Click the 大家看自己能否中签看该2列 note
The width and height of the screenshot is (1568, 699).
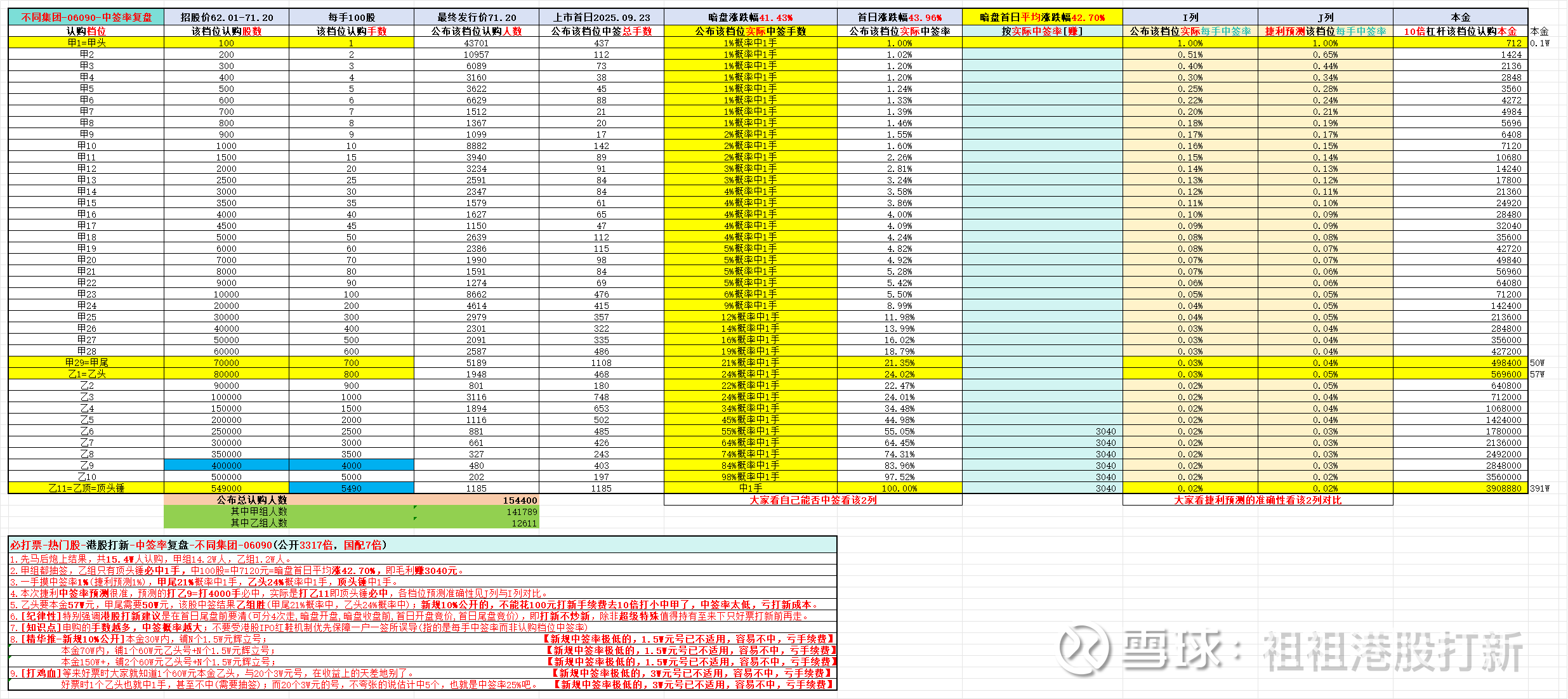813,500
